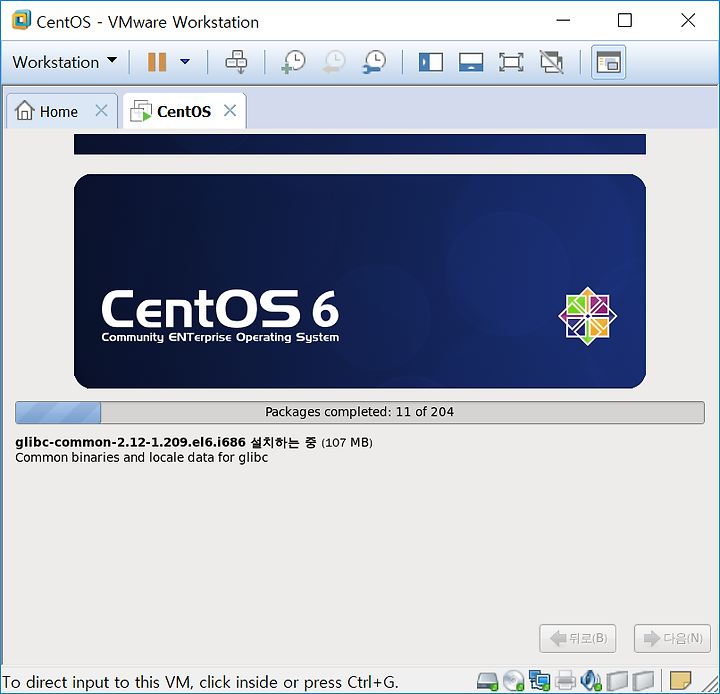The height and width of the screenshot is (694, 720).
Task: Close the VMware Workstation window
Action: pos(688,21)
